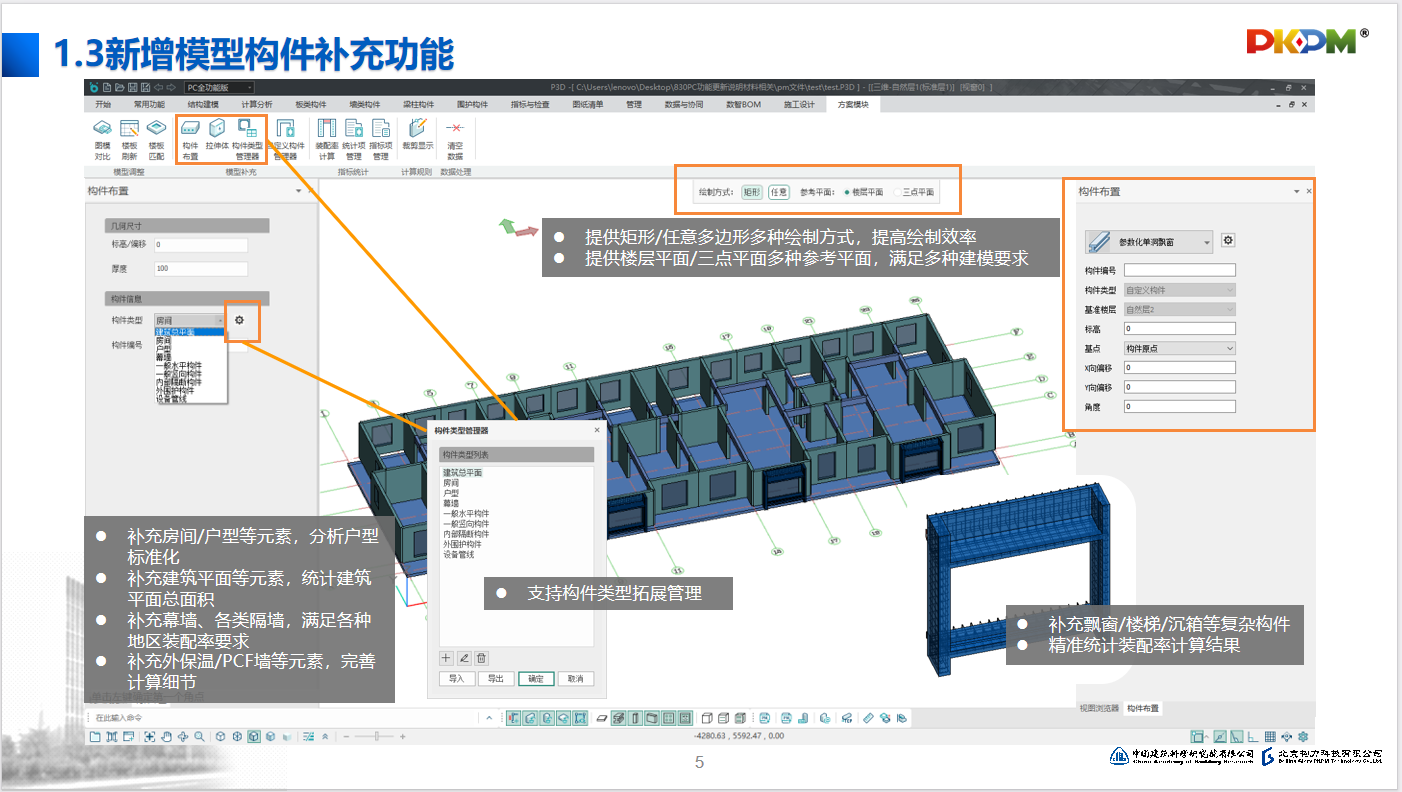The width and height of the screenshot is (1402, 792).
Task: Click the 取消 button
Action: pos(575,679)
